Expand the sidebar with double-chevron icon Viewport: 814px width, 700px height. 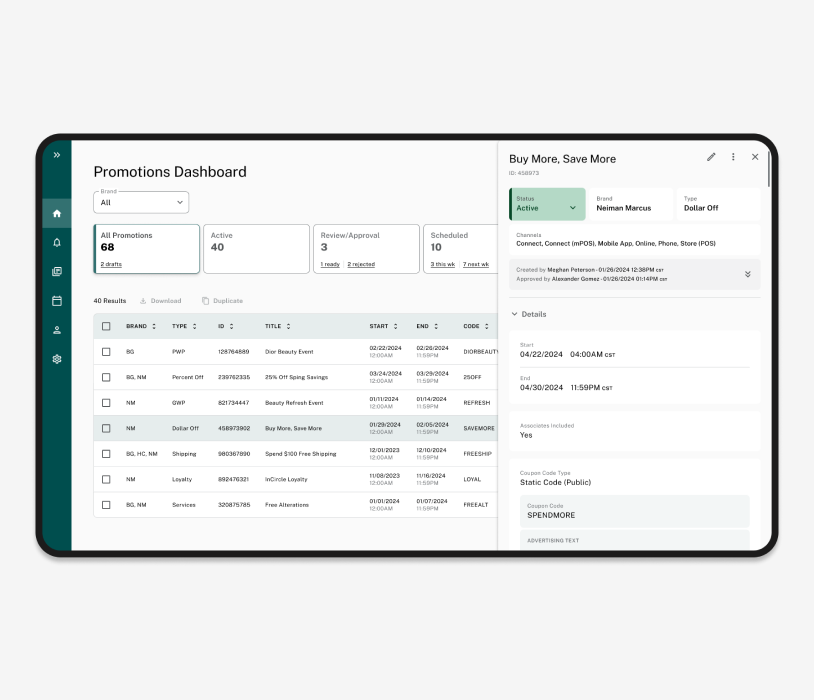click(57, 155)
